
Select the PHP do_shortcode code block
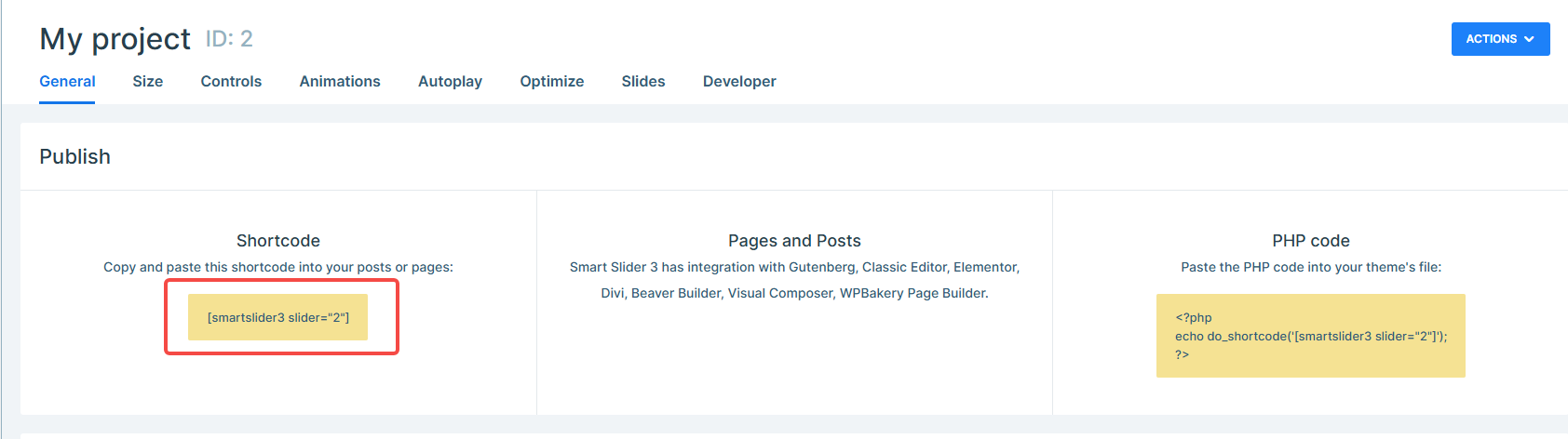[x=1310, y=336]
